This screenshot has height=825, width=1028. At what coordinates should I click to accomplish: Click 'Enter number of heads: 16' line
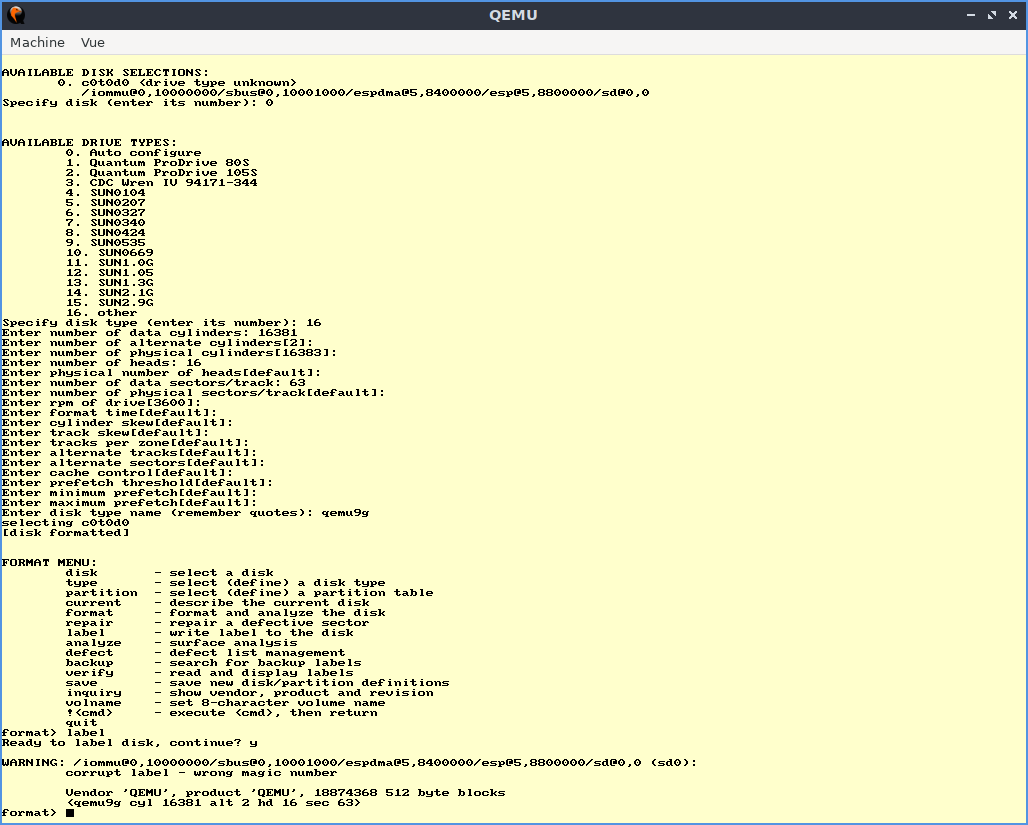pyautogui.click(x=101, y=363)
